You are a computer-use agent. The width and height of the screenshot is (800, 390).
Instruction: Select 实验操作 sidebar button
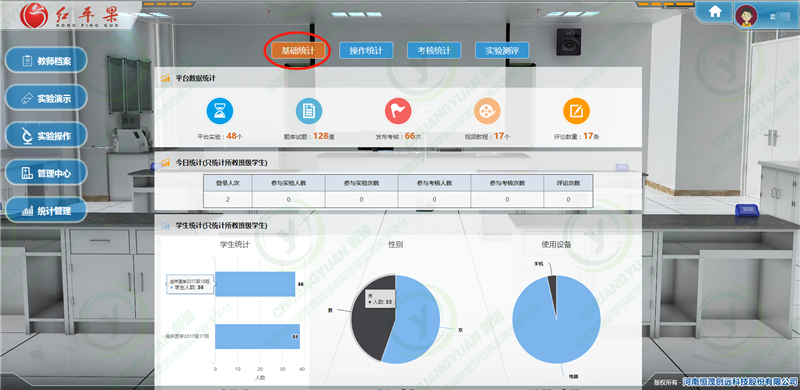[x=46, y=136]
